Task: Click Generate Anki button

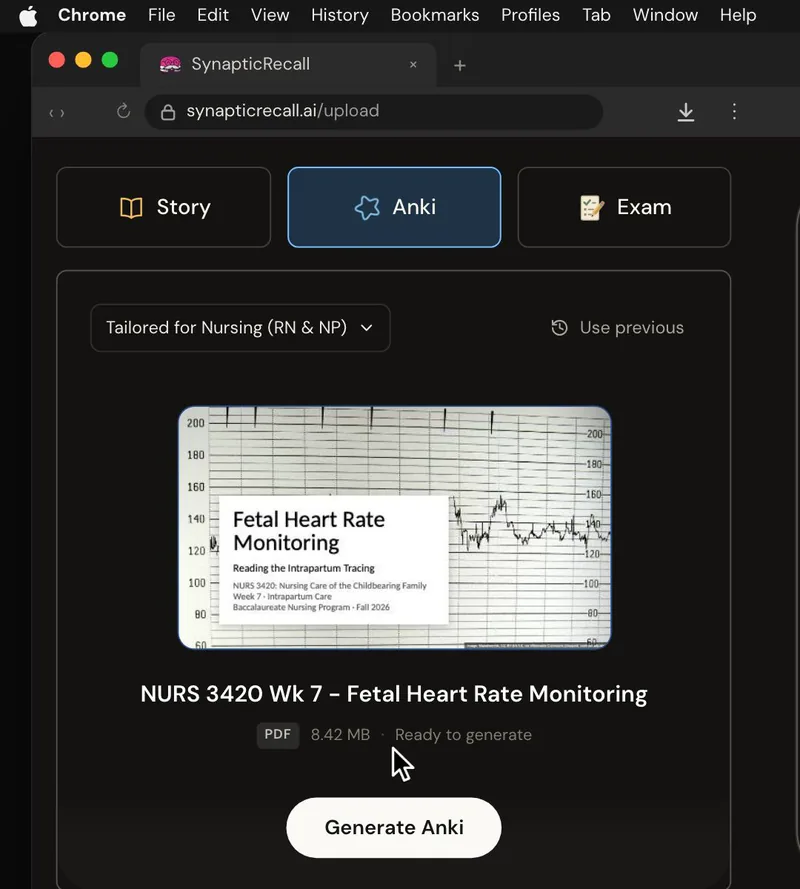Action: (394, 827)
